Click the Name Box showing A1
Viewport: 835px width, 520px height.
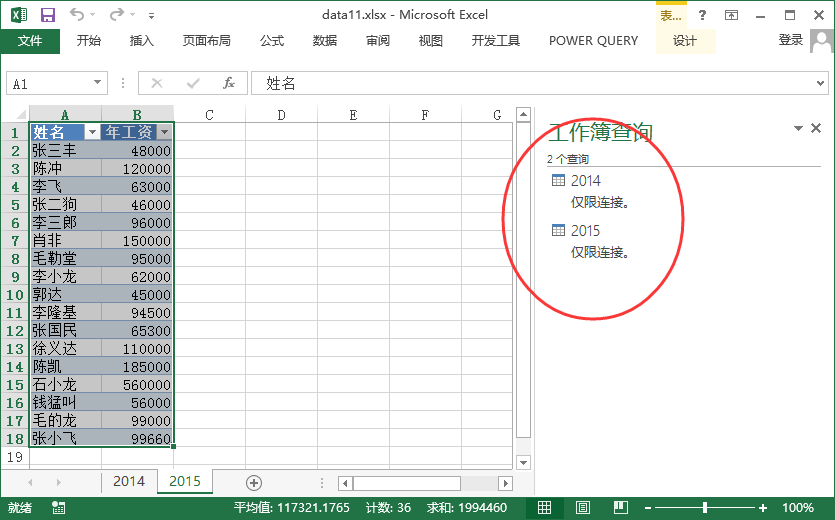[x=49, y=84]
